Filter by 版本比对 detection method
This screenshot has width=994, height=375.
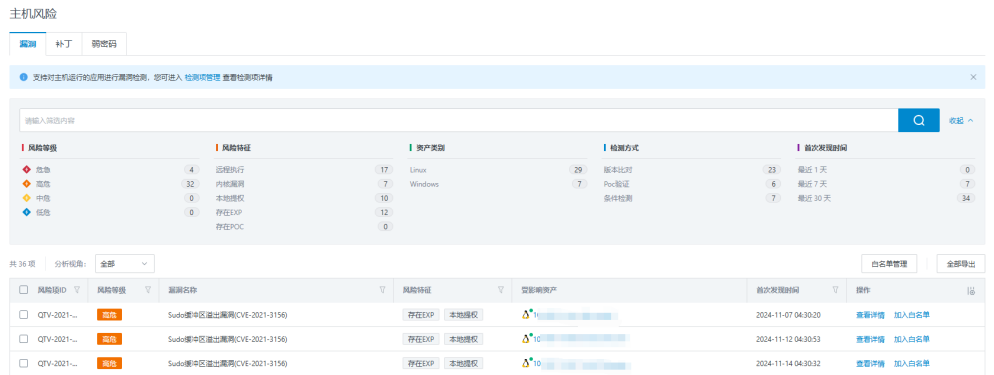(x=617, y=170)
